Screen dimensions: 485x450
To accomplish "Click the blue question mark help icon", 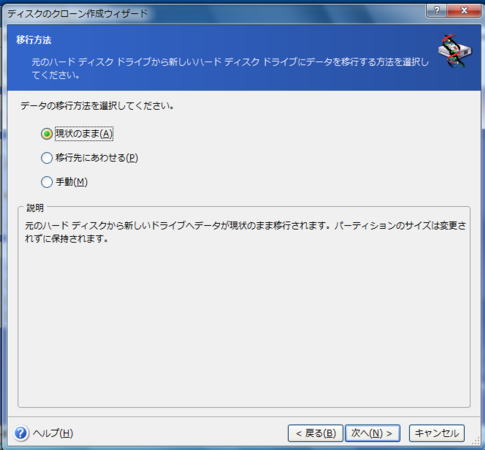I will click(21, 433).
